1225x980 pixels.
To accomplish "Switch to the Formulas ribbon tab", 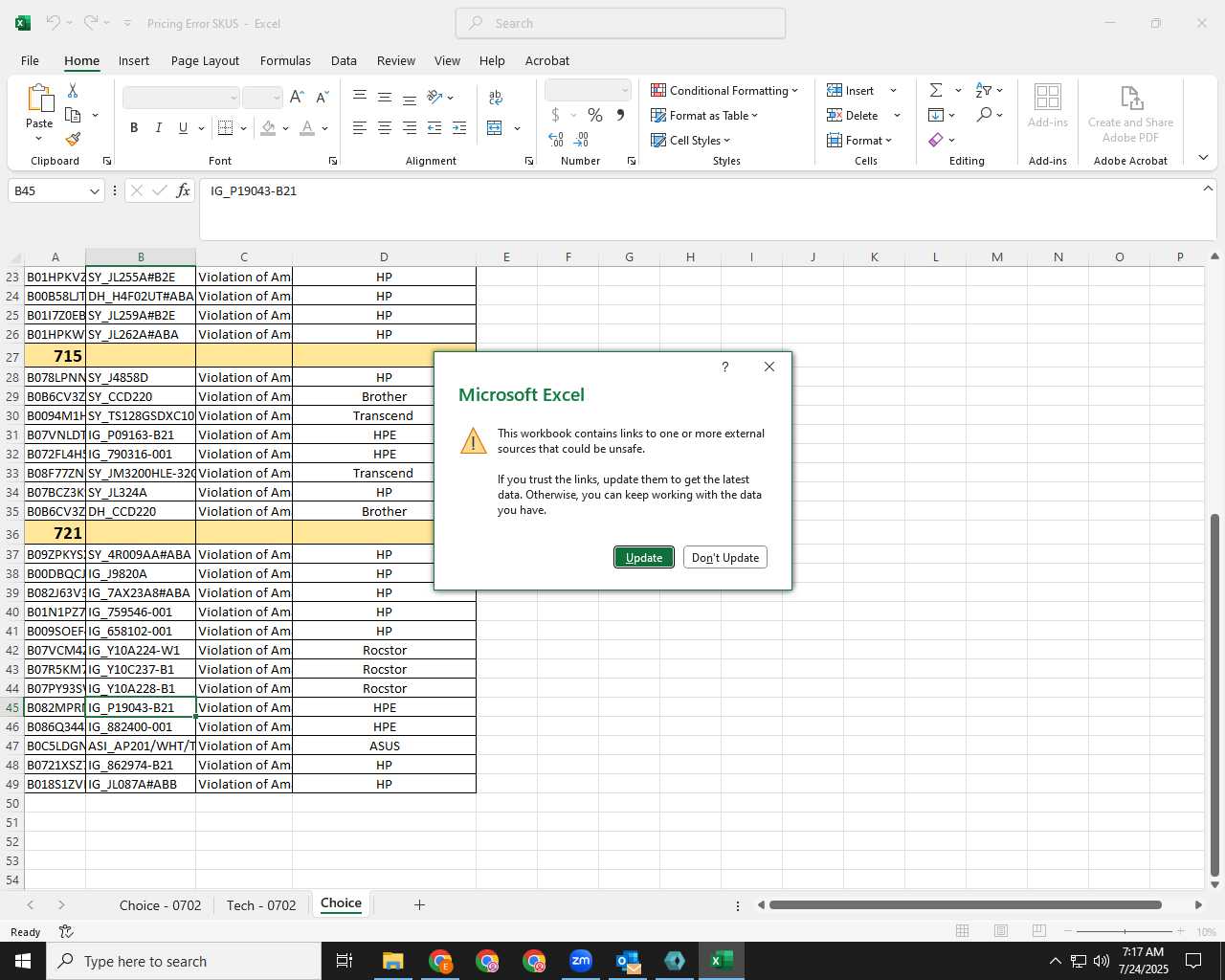I will click(285, 60).
